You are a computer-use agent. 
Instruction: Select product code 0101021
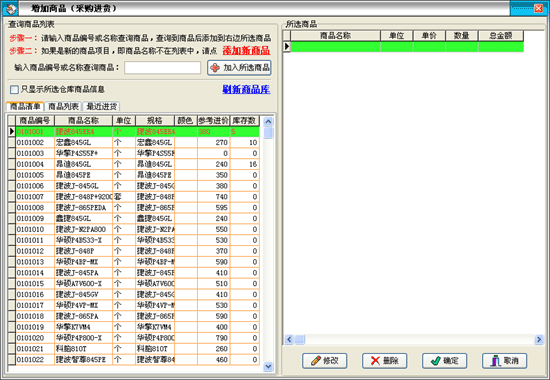(x=30, y=349)
